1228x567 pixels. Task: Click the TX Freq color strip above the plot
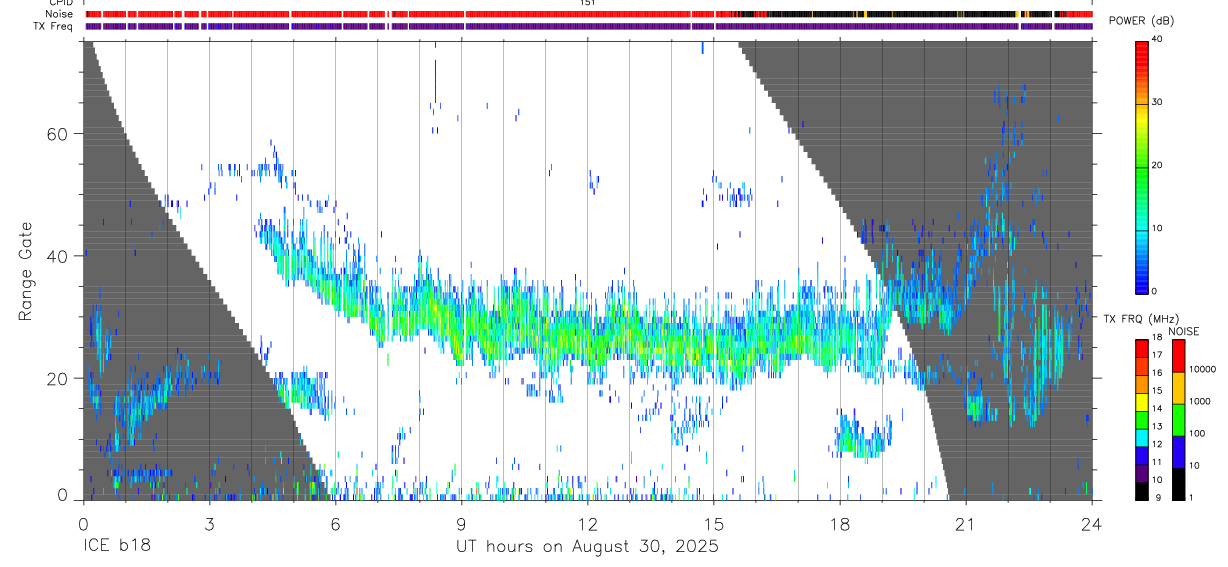589,26
